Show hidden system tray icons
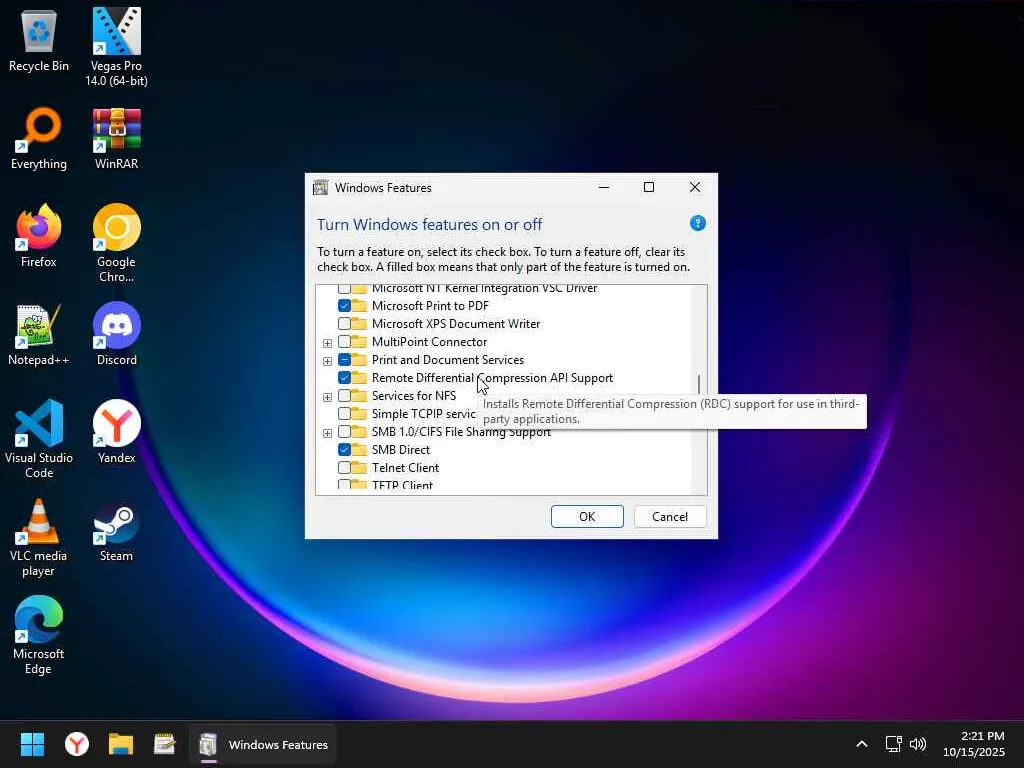The height and width of the screenshot is (768, 1024). tap(861, 744)
